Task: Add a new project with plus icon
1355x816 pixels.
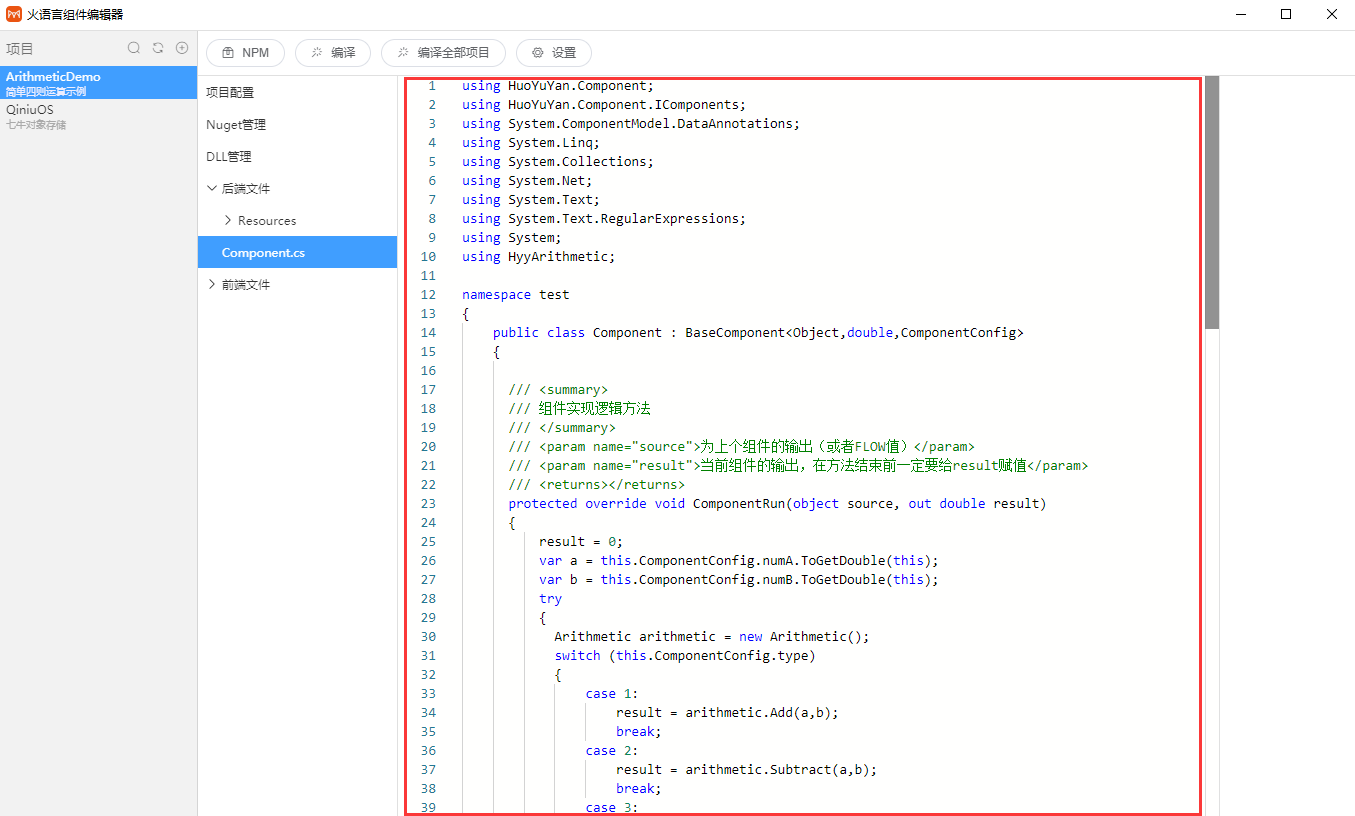Action: 182,48
